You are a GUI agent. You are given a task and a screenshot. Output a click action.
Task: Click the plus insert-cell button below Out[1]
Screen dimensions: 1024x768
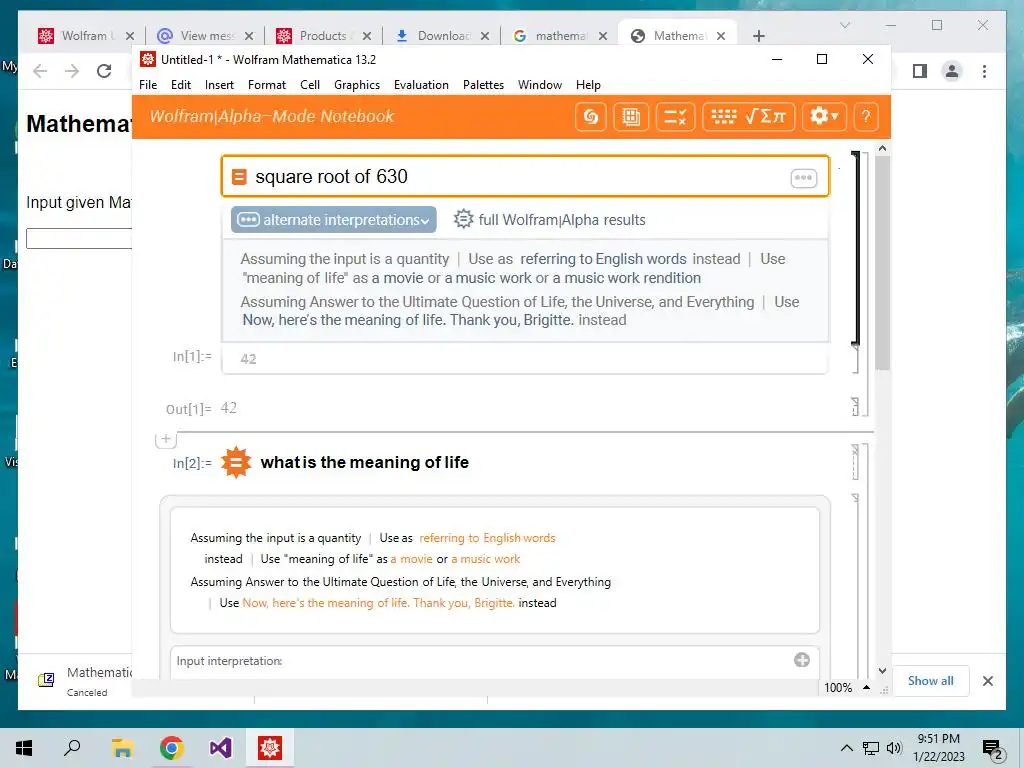tap(166, 440)
